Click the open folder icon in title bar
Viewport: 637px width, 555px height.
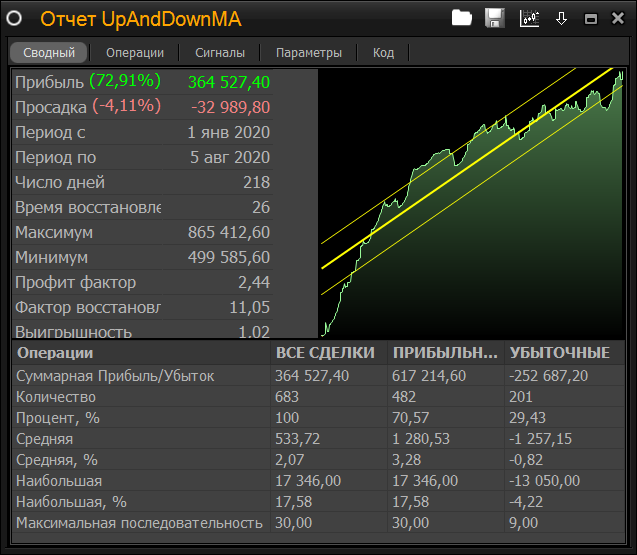pos(461,18)
